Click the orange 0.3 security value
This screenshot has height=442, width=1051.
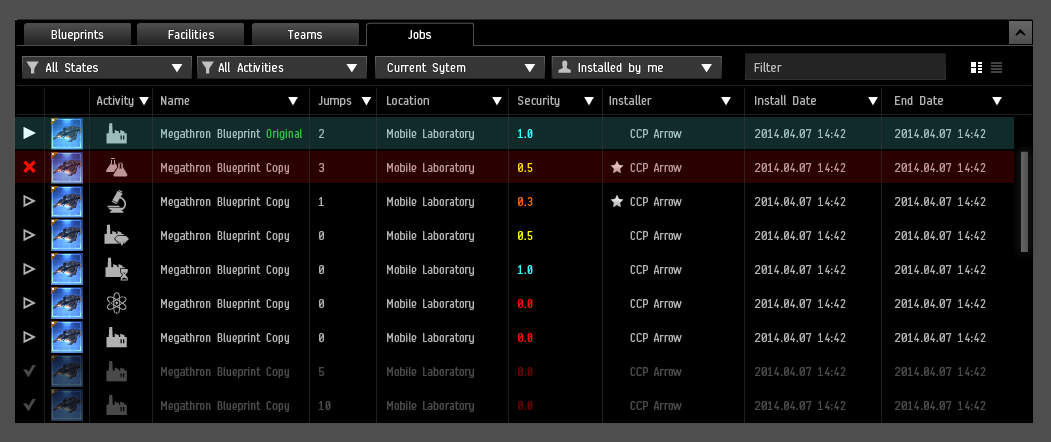[525, 202]
